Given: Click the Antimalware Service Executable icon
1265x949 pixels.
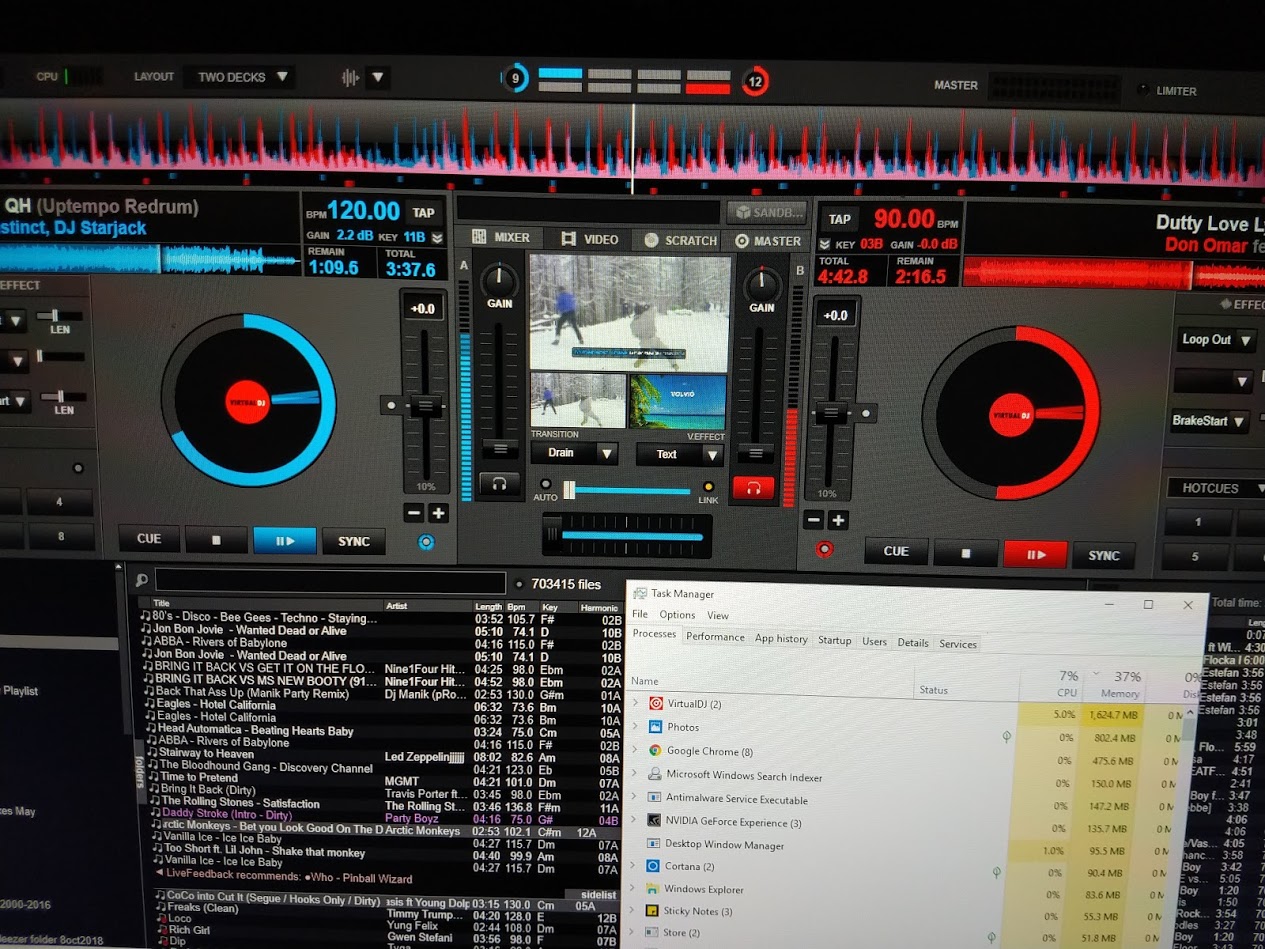Looking at the screenshot, I should 655,799.
